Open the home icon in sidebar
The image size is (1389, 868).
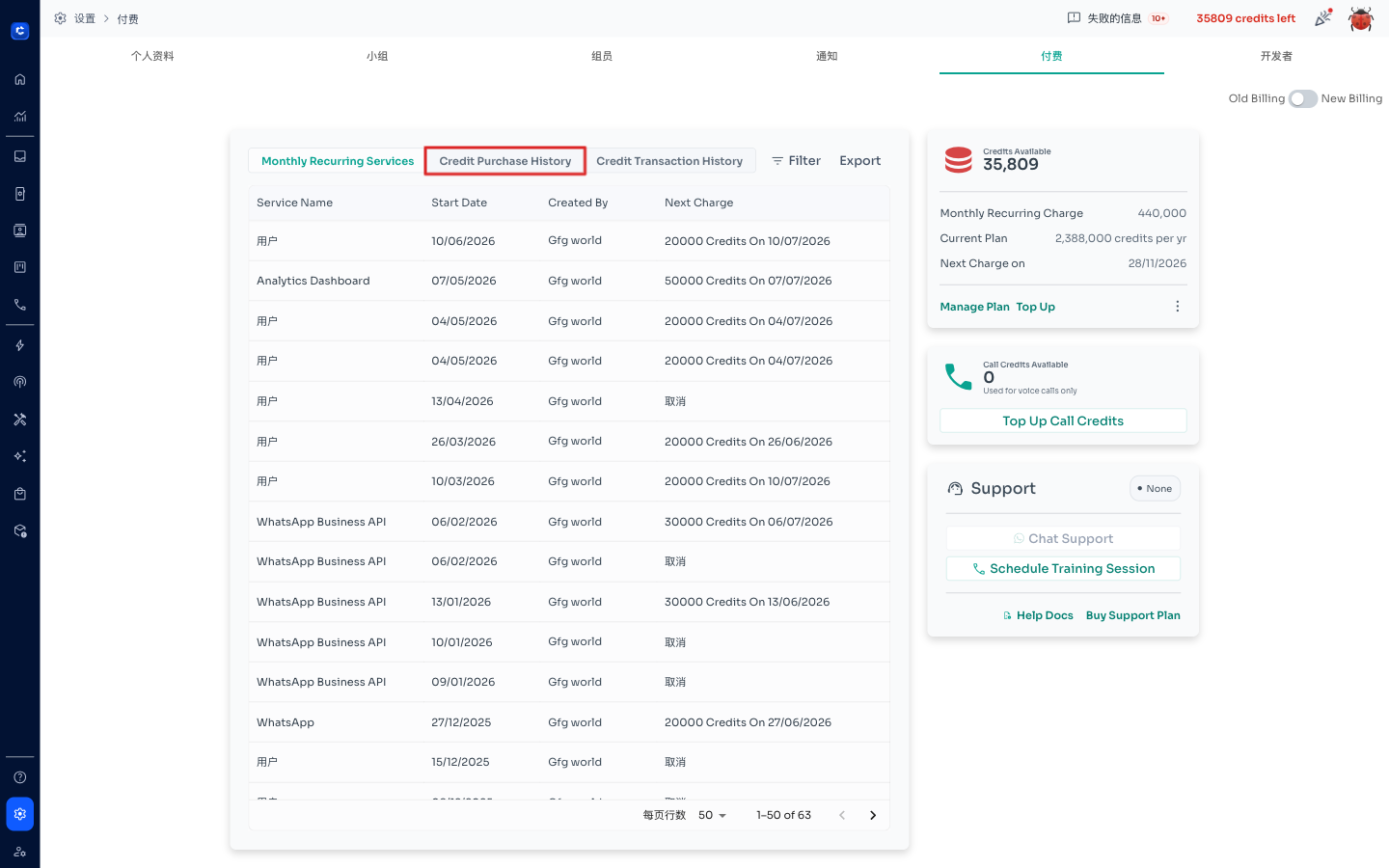click(x=19, y=80)
